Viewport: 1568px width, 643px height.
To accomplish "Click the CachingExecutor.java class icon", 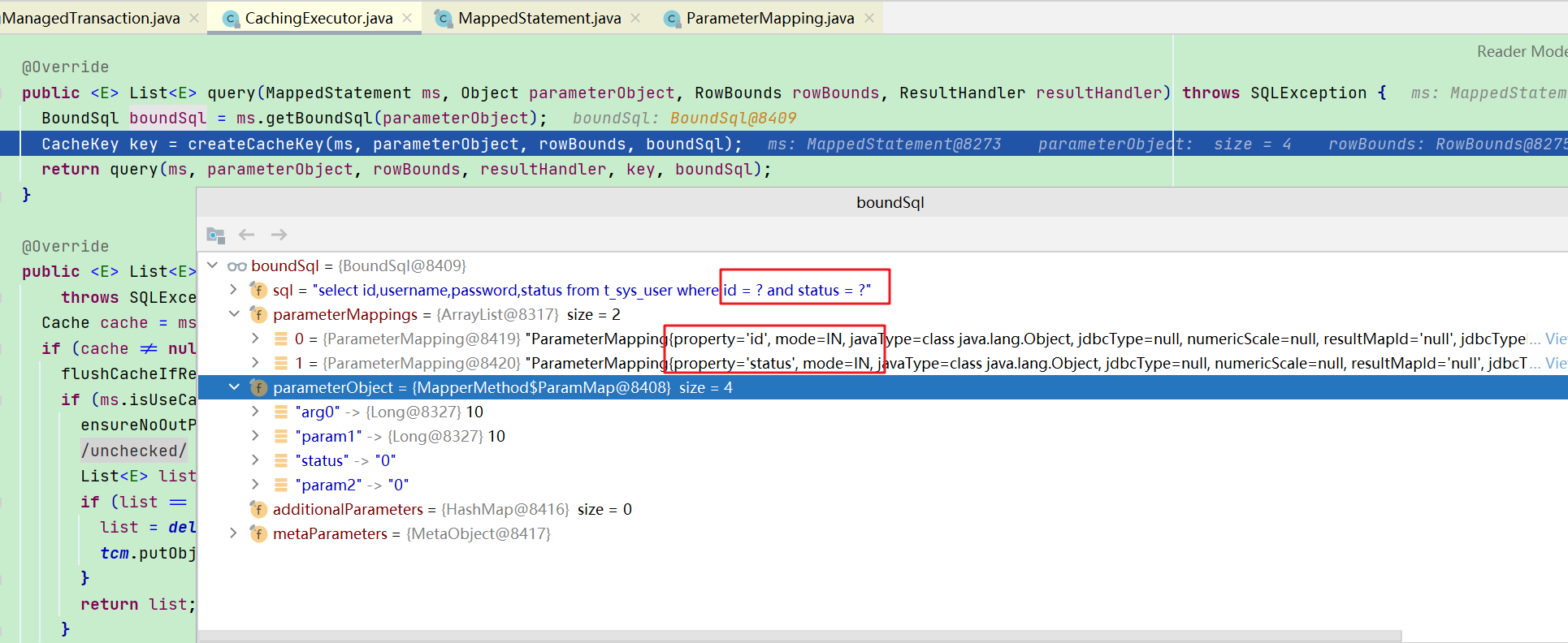I will [231, 19].
